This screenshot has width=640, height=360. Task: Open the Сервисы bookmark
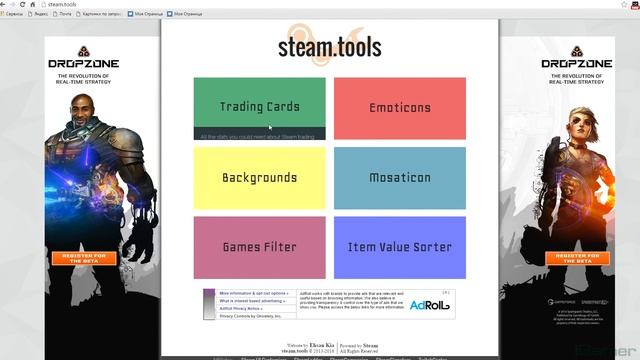[12, 13]
